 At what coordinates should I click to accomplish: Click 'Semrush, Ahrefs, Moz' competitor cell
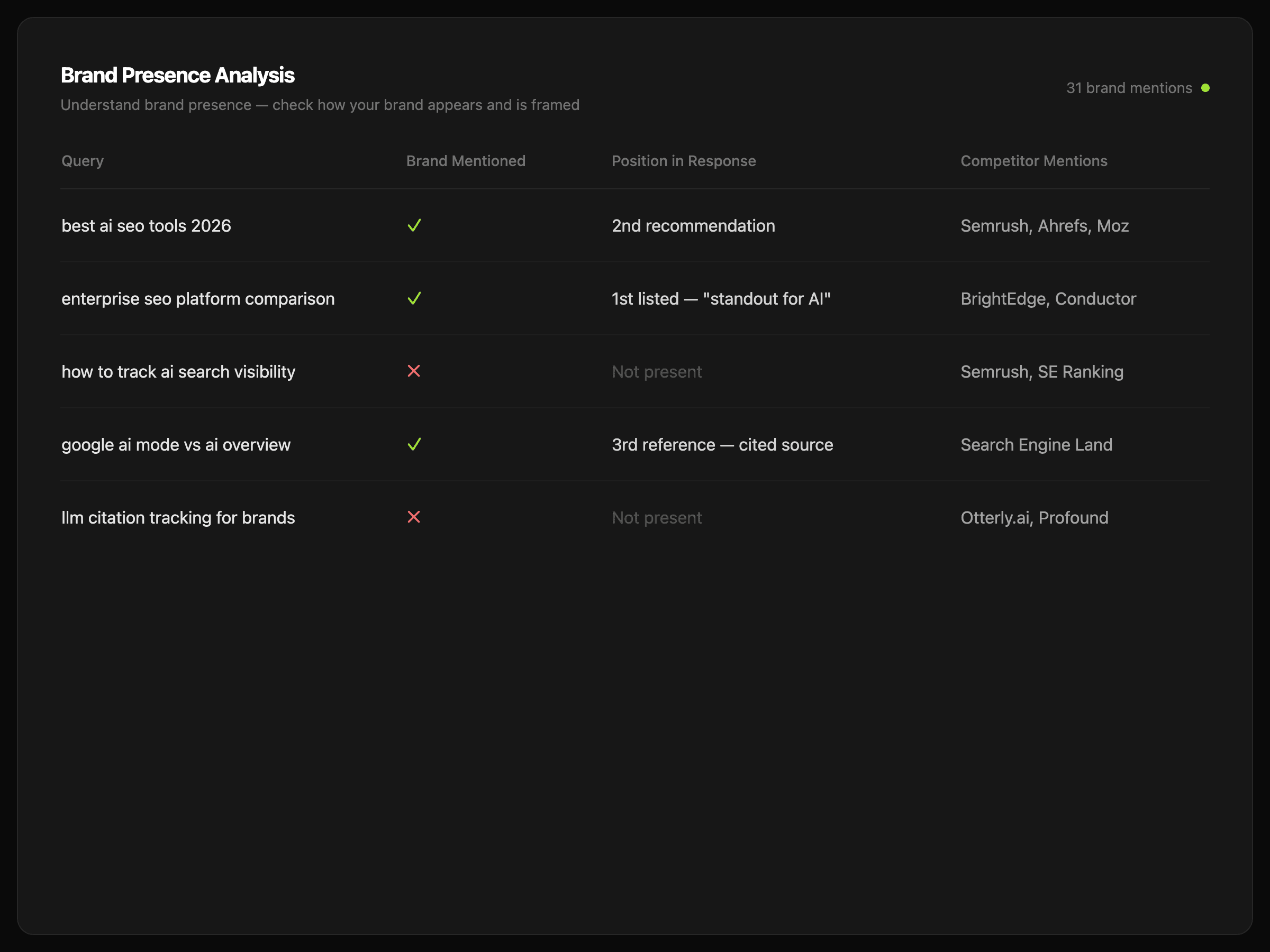click(1045, 225)
